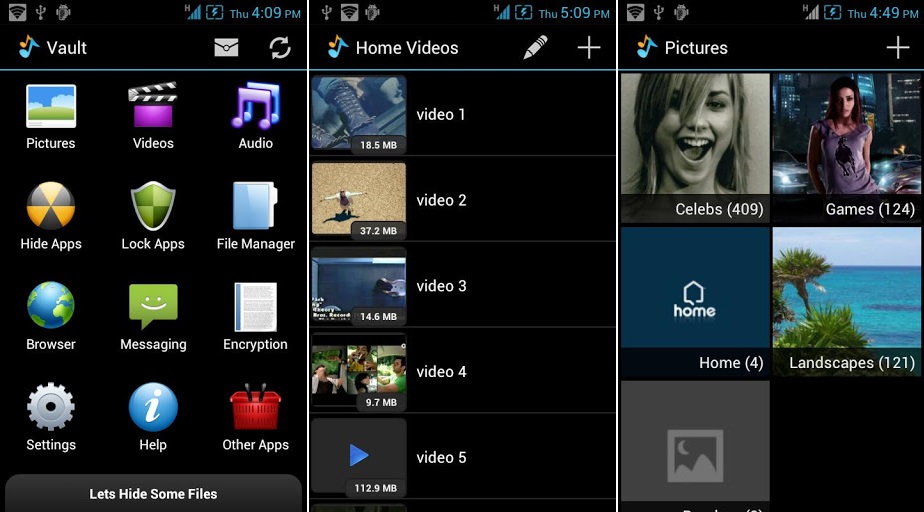924x512 pixels.
Task: Open the private Browser globe icon
Action: [51, 305]
